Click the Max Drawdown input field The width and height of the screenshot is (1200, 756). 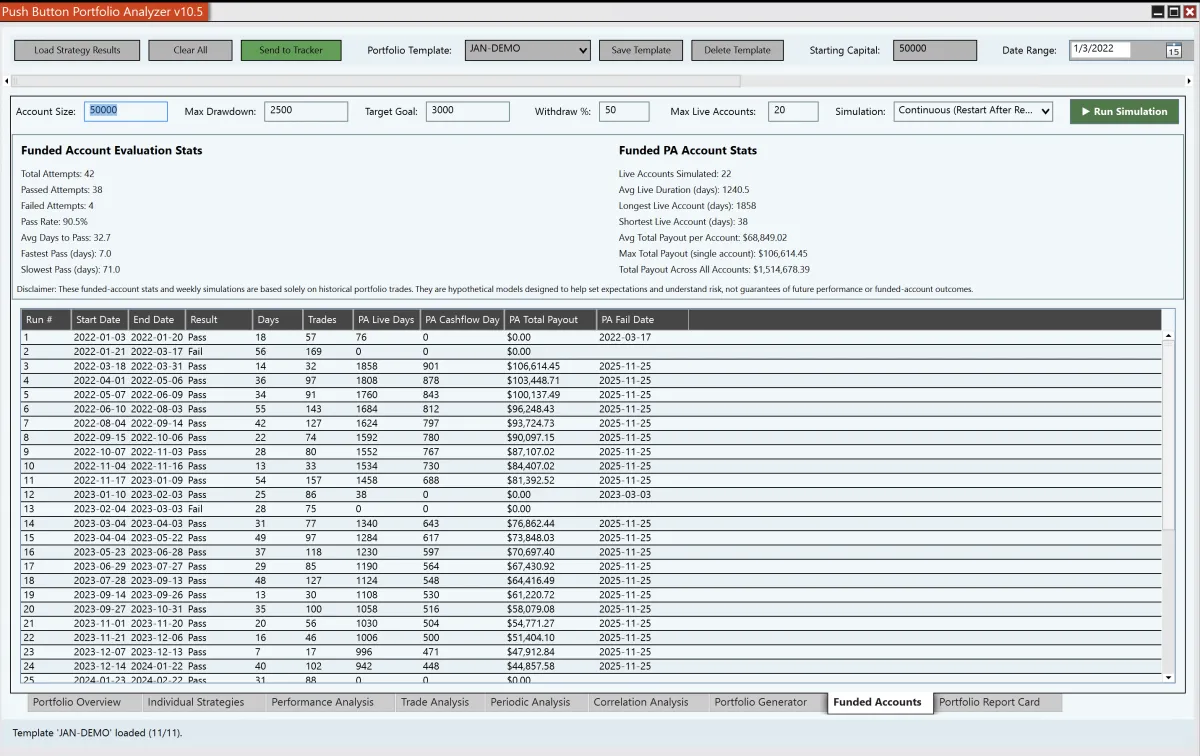point(306,112)
